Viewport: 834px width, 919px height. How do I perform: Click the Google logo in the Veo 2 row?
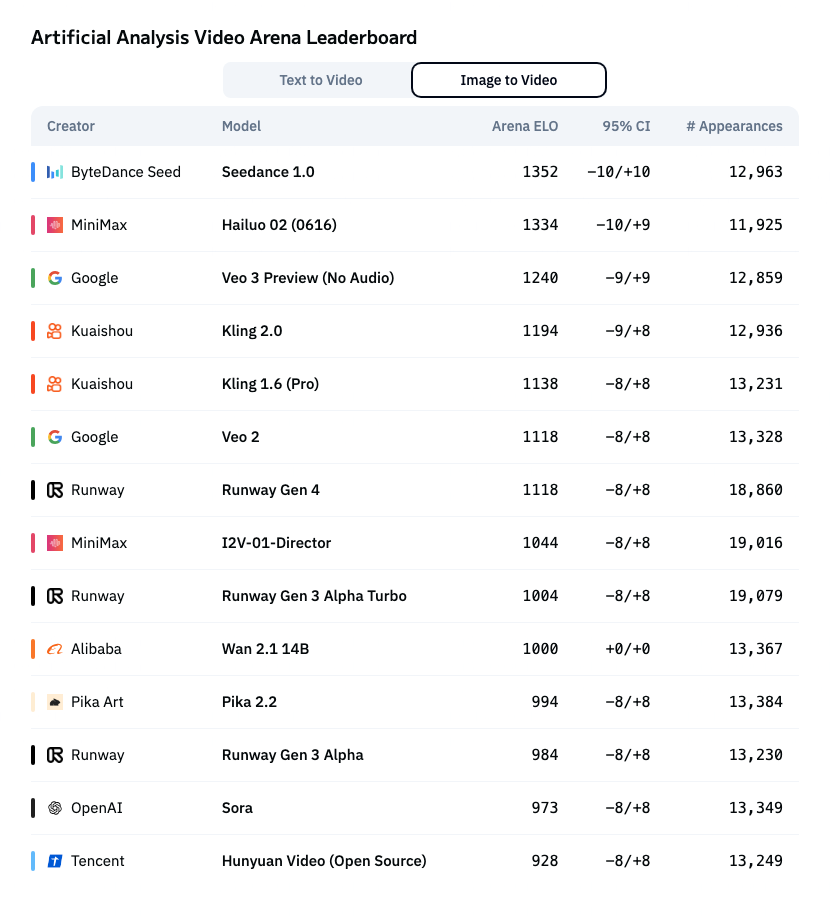click(x=55, y=437)
